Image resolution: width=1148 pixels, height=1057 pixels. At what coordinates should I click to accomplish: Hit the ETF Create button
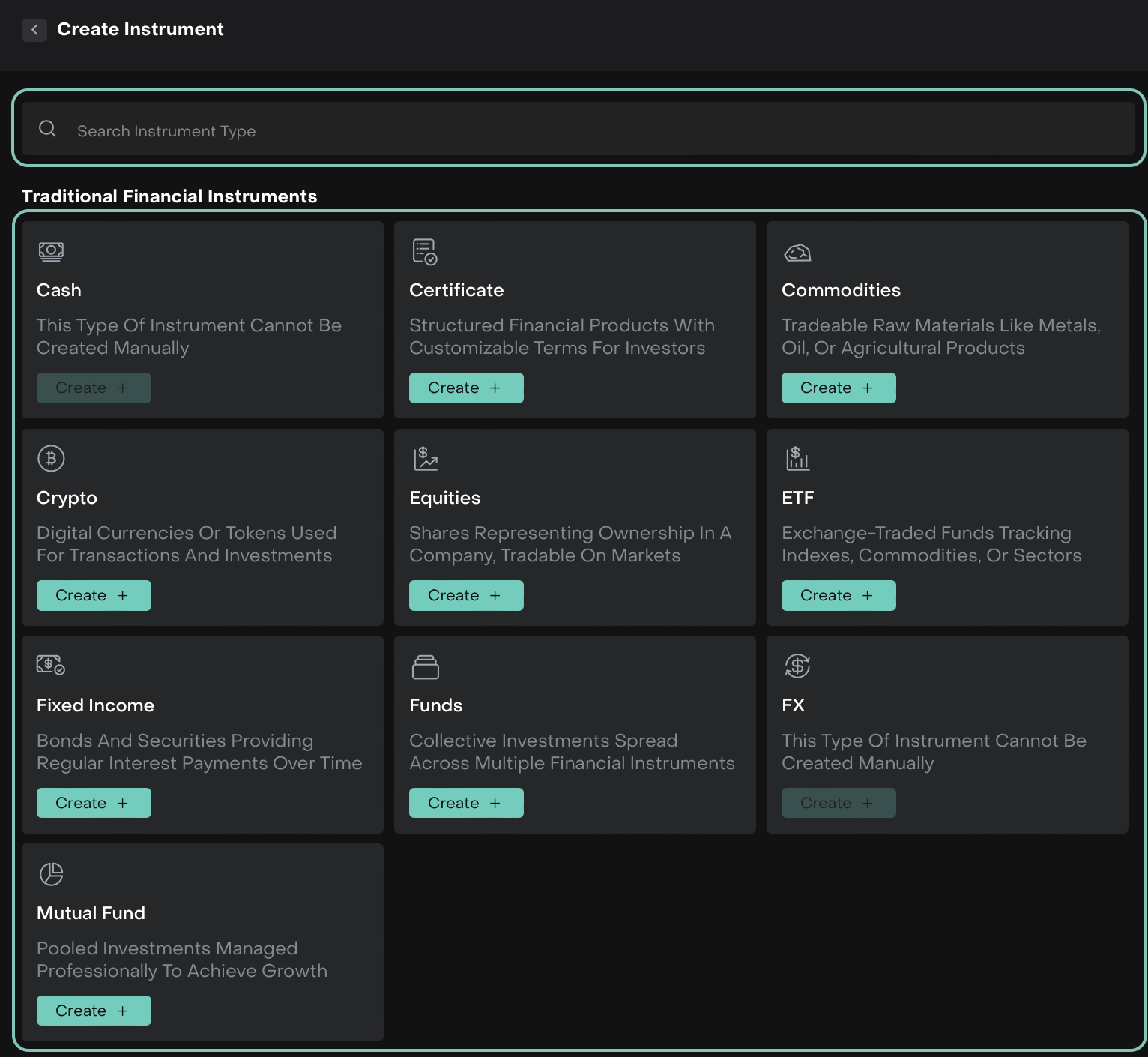pyautogui.click(x=839, y=595)
